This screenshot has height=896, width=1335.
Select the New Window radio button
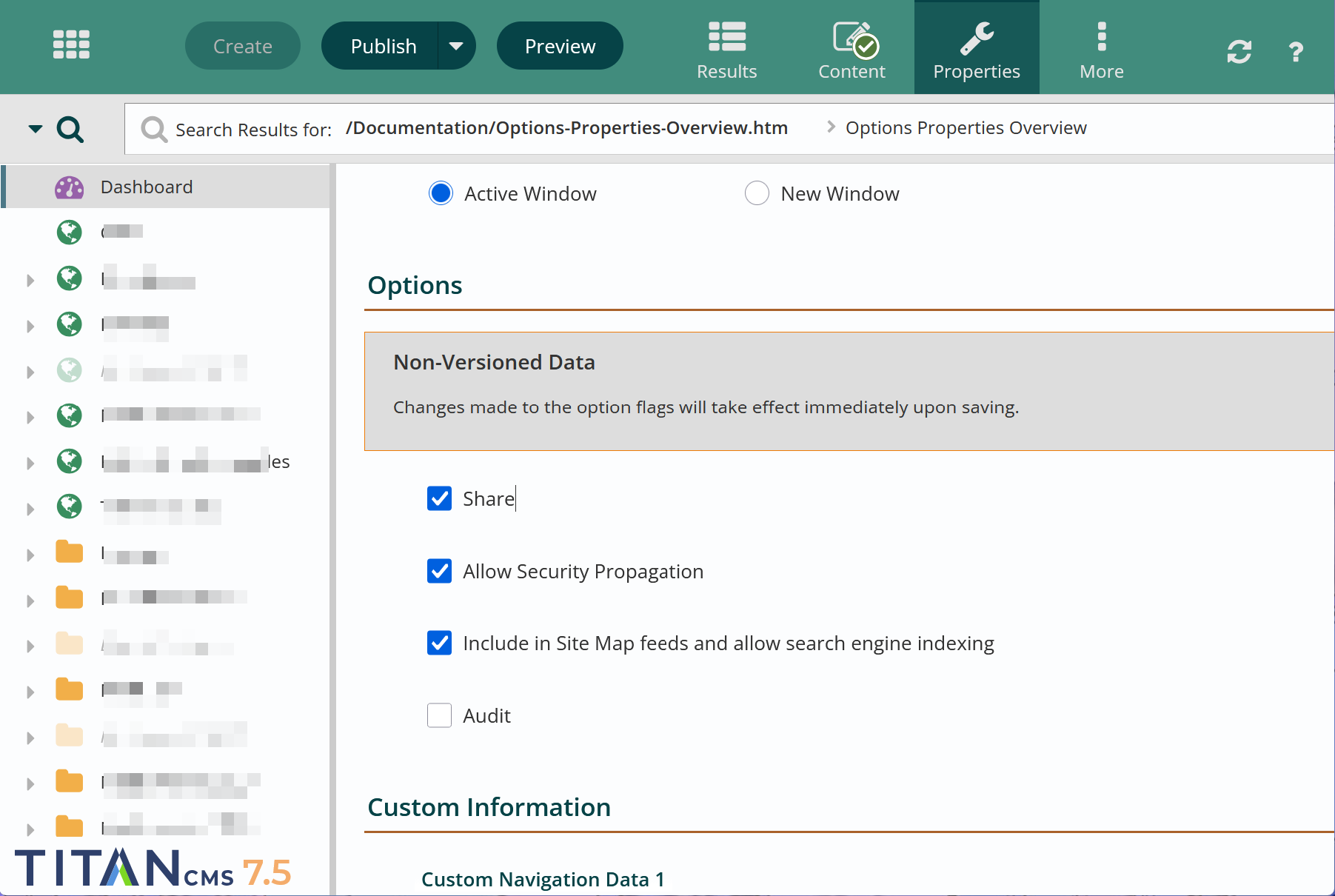coord(756,193)
